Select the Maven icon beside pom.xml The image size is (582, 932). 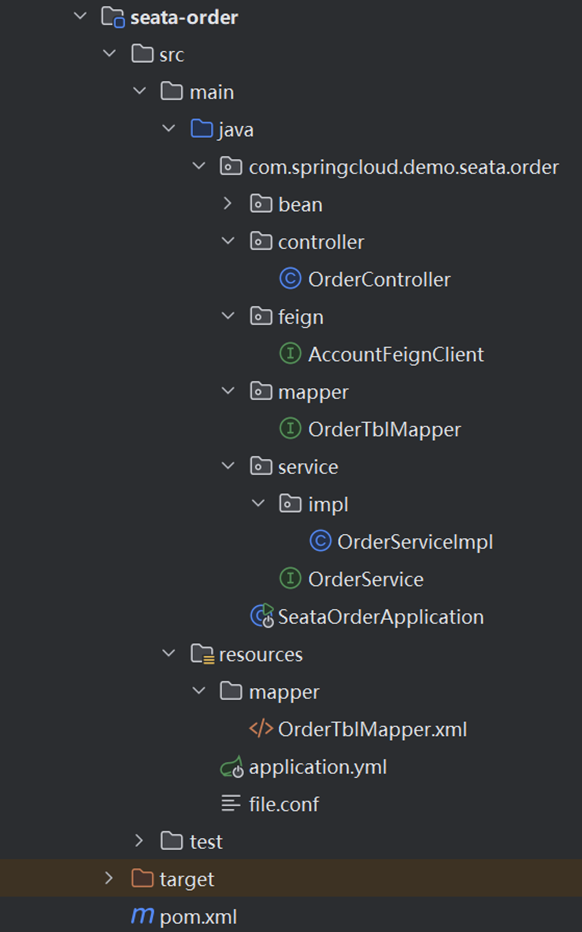(x=143, y=915)
